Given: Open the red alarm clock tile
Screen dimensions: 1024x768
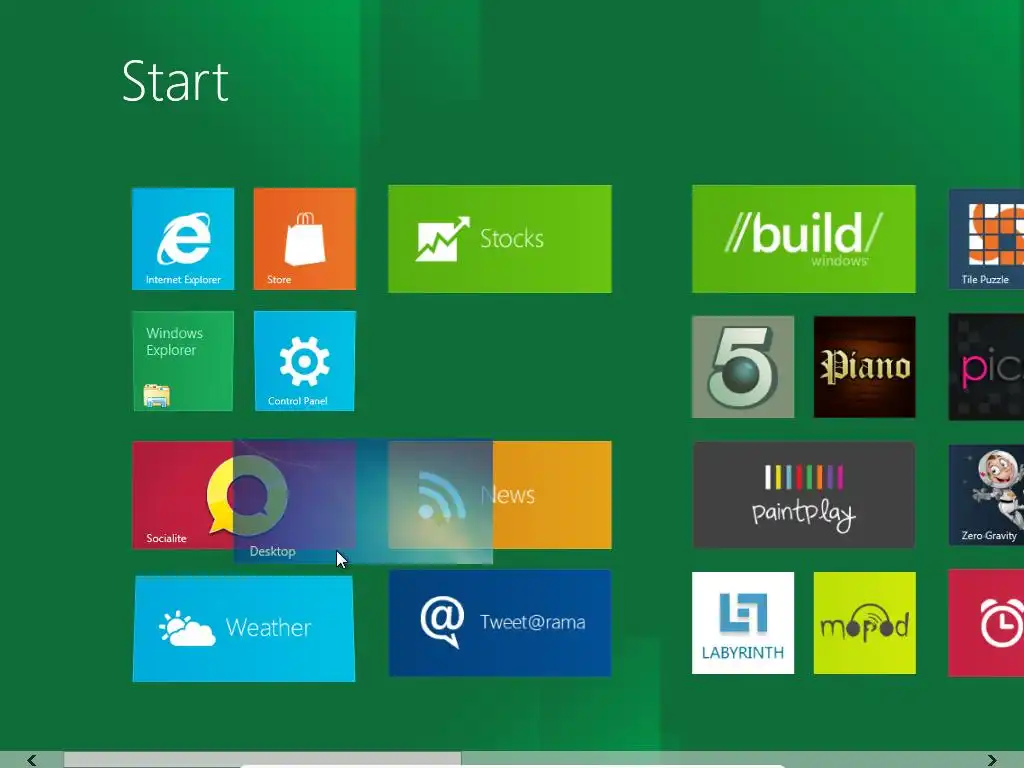Looking at the screenshot, I should (986, 623).
